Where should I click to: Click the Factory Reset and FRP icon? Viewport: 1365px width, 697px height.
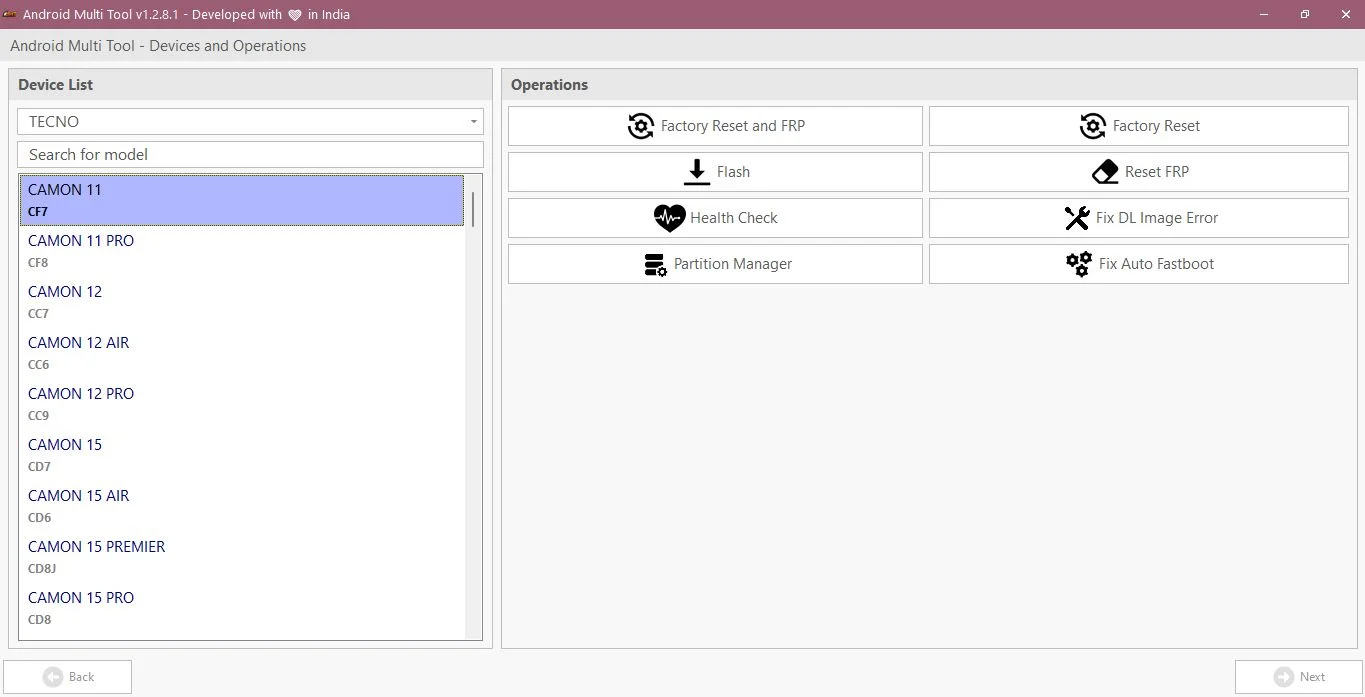pyautogui.click(x=641, y=126)
